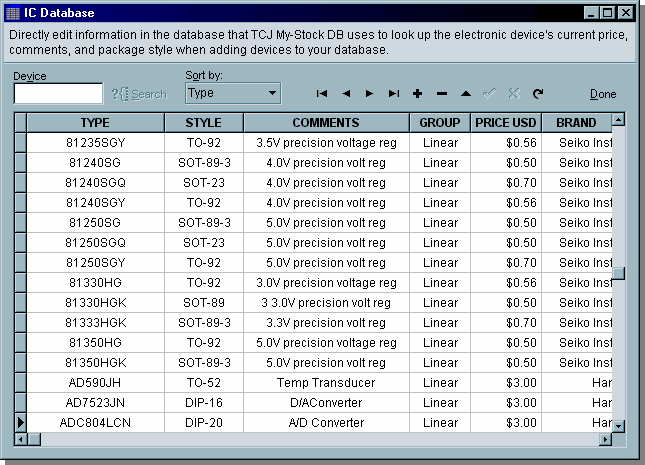The width and height of the screenshot is (645, 465).
Task: Select row indicator for ADC804LCN
Action: click(21, 423)
